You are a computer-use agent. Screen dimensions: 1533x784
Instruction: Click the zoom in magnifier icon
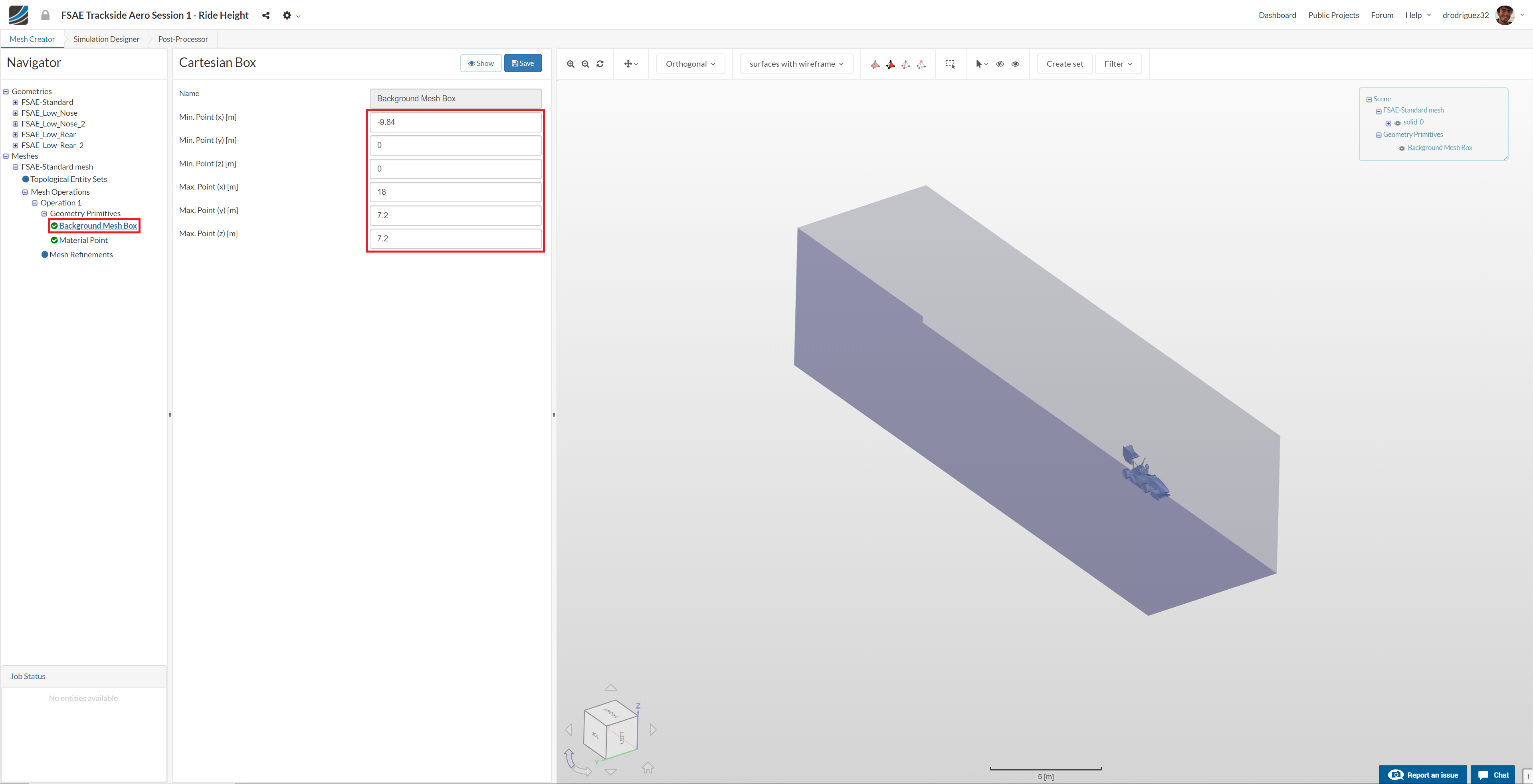tap(570, 64)
